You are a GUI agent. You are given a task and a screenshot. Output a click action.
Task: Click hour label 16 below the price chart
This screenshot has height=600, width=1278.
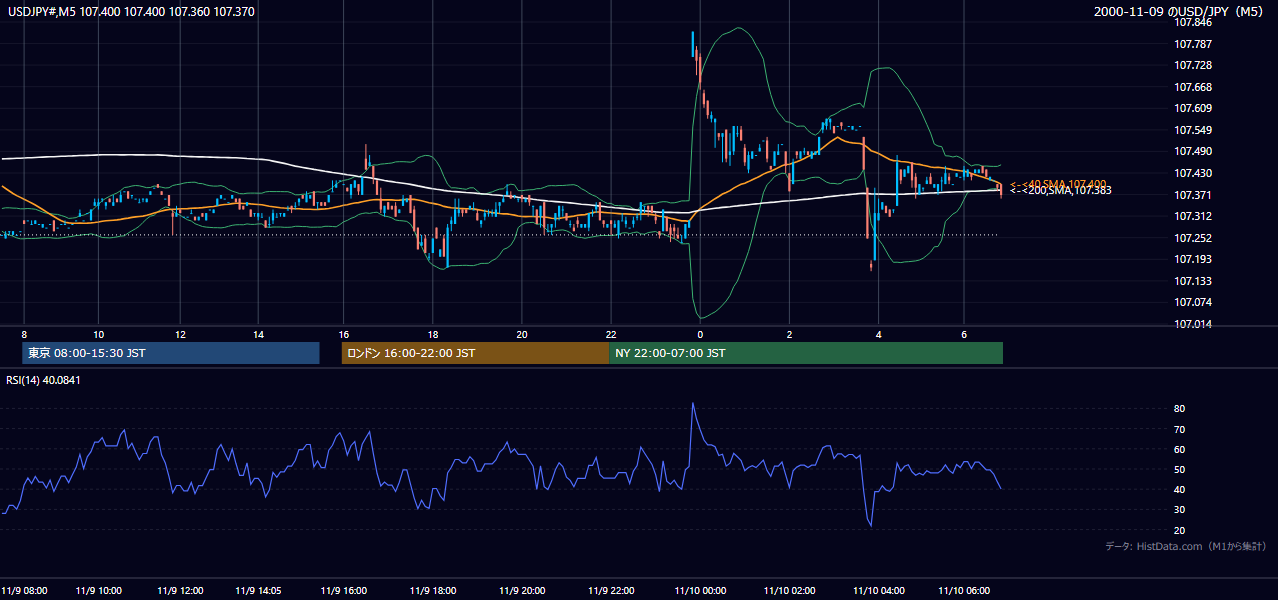coord(344,334)
